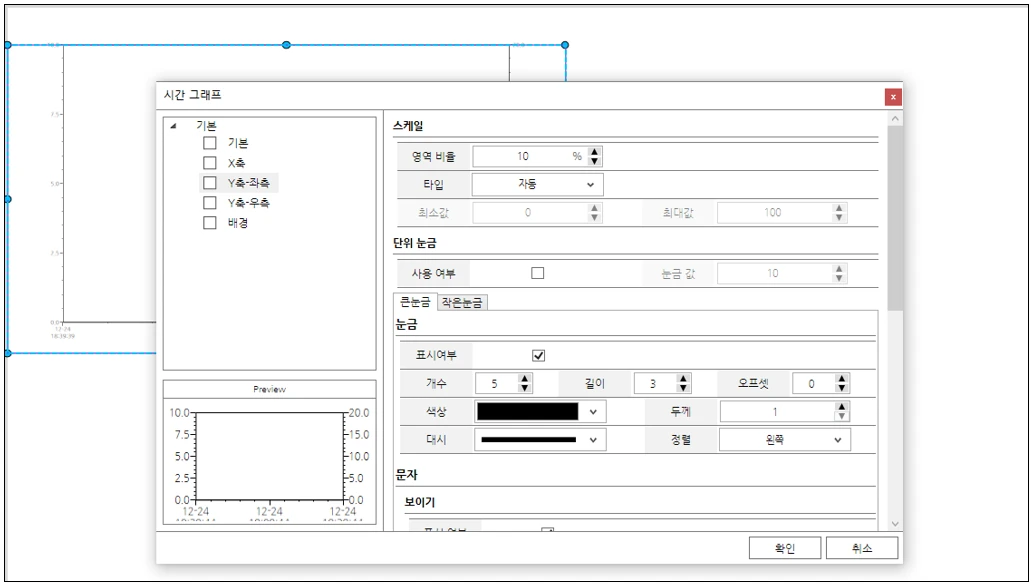The image size is (1035, 587).
Task: Select the X축 tree item label
Action: [236, 162]
